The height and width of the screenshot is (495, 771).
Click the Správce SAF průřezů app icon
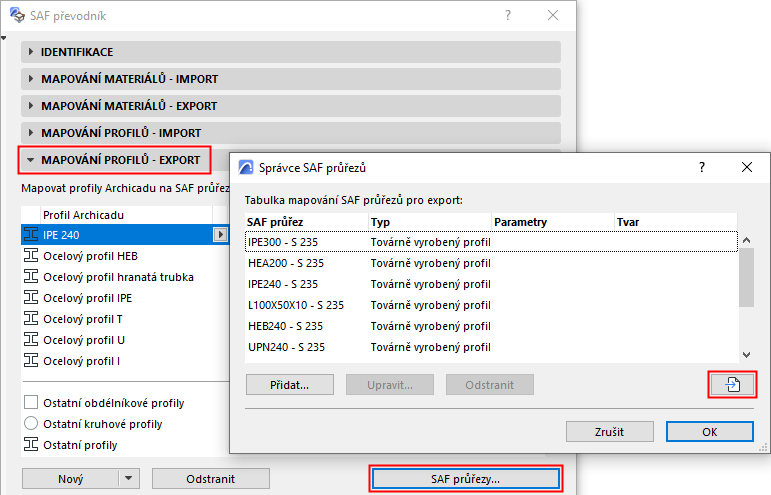(246, 168)
